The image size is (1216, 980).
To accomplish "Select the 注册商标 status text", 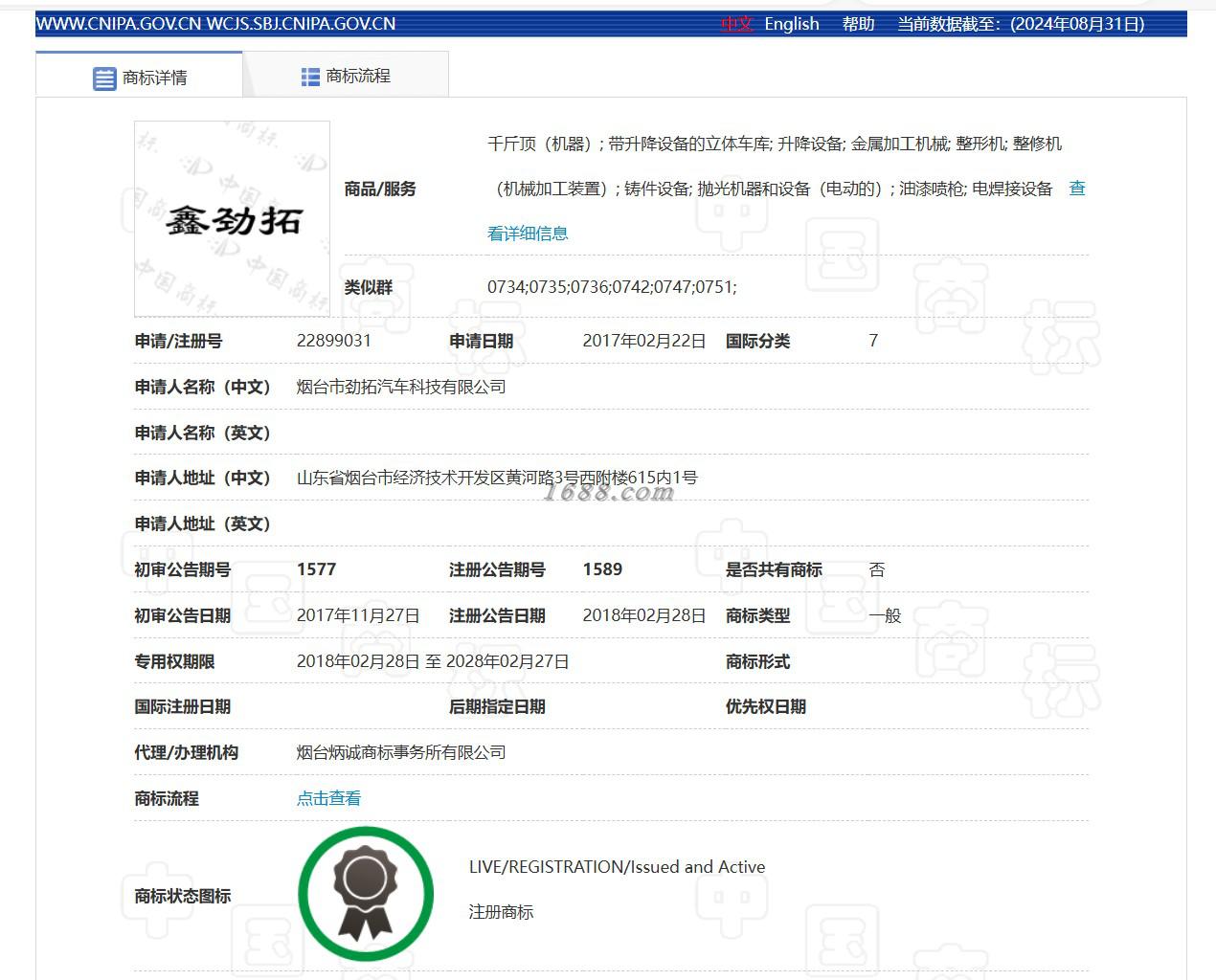I will tap(501, 912).
